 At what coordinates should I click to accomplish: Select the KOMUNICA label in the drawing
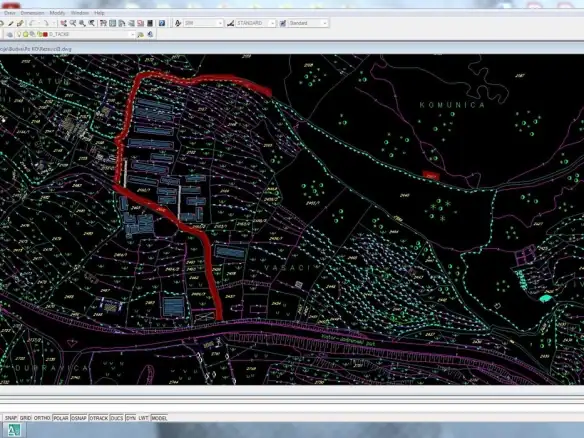click(452, 105)
